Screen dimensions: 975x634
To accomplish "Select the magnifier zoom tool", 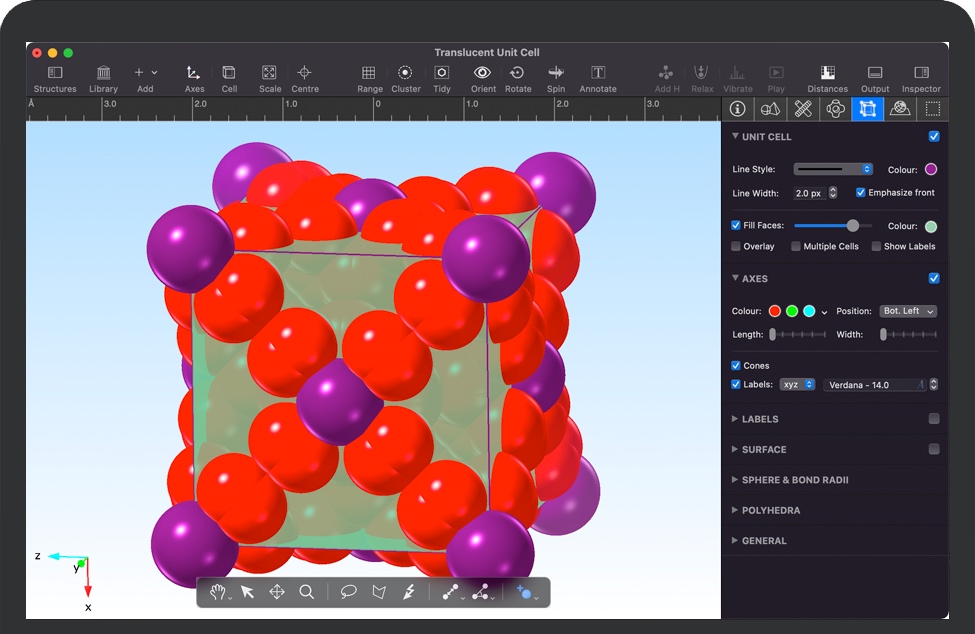I will pos(307,592).
